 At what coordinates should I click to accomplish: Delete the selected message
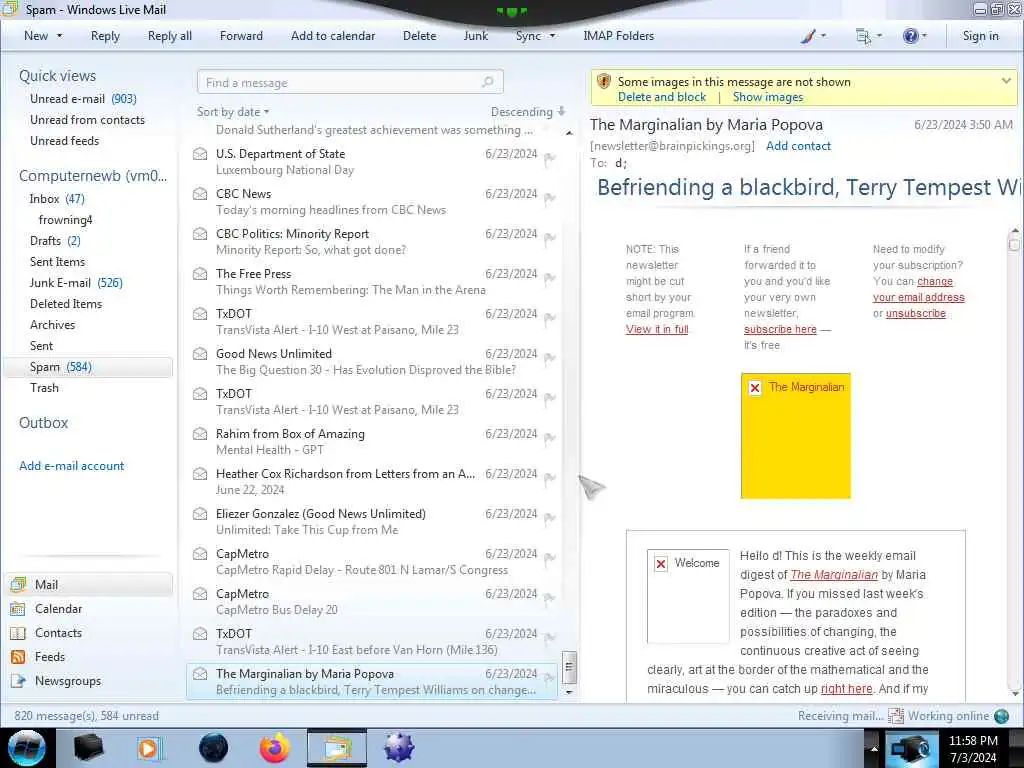[419, 36]
